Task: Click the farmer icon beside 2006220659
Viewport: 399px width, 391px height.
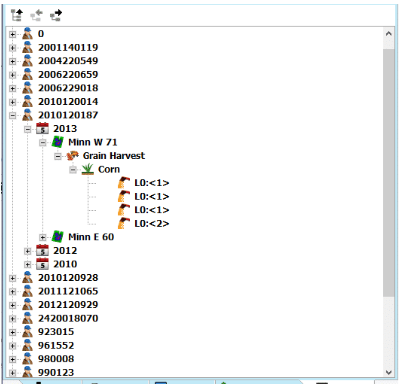Action: coord(28,74)
